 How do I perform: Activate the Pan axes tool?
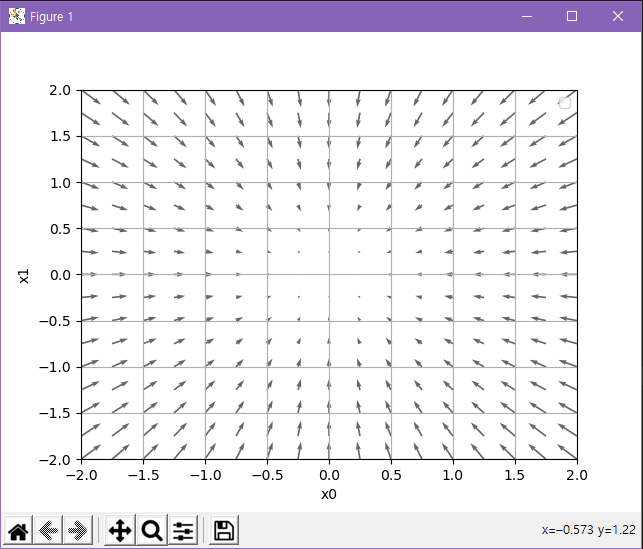tap(120, 531)
